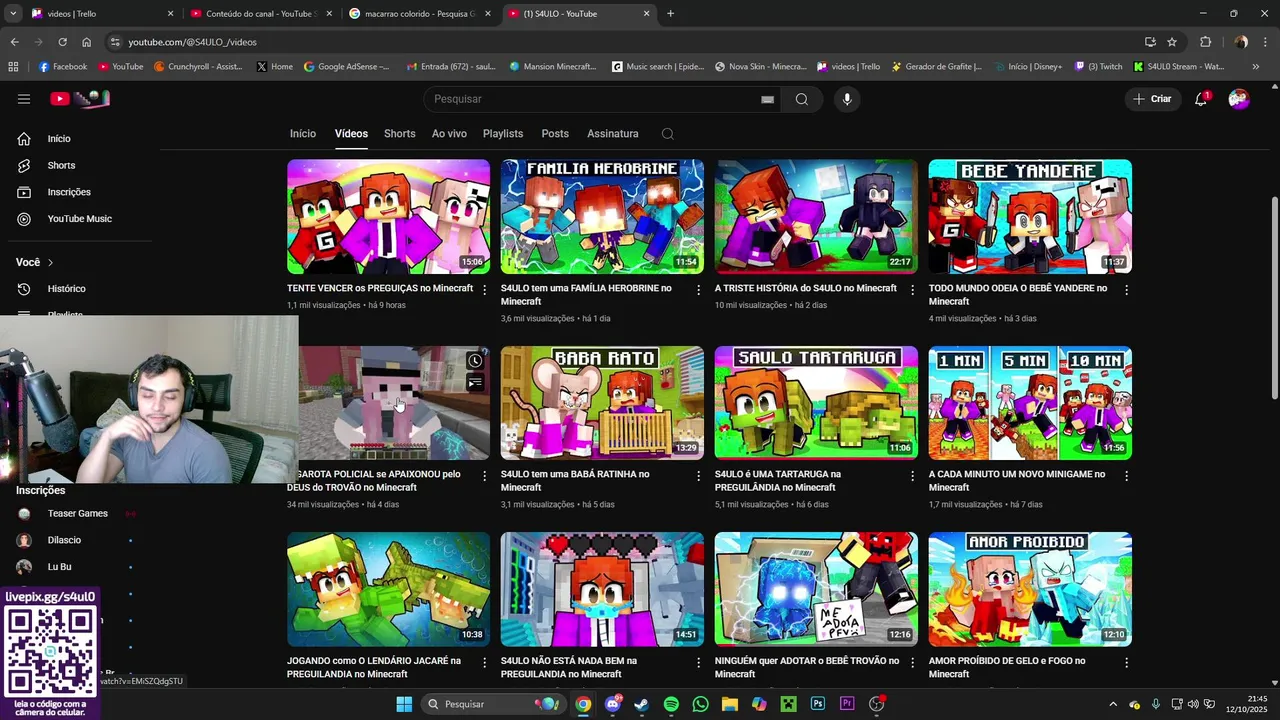This screenshot has width=1280, height=720.
Task: Open AMOR PROIBIDO video thumbnail
Action: (1030, 589)
